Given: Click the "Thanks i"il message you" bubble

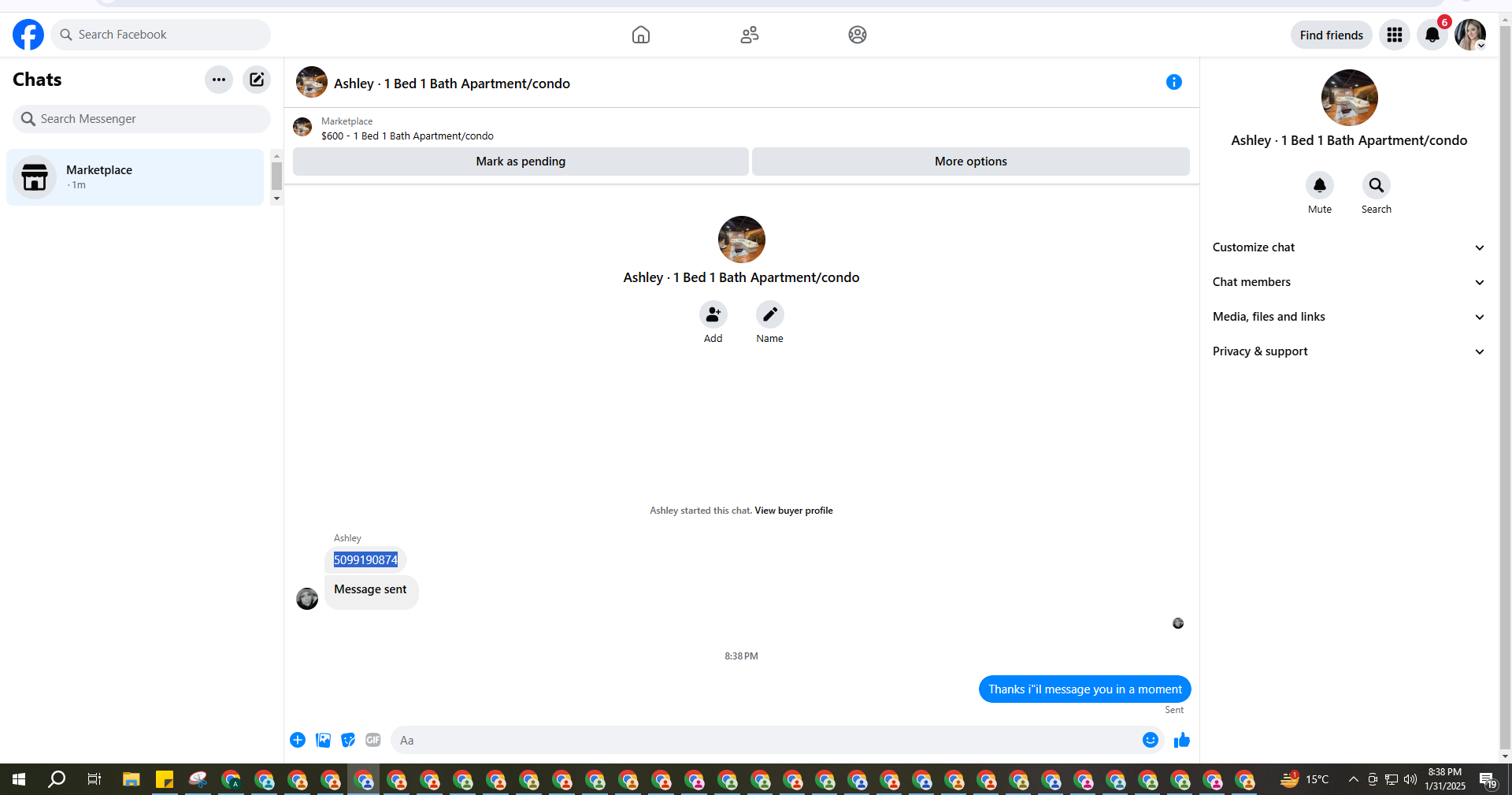Looking at the screenshot, I should (1085, 689).
